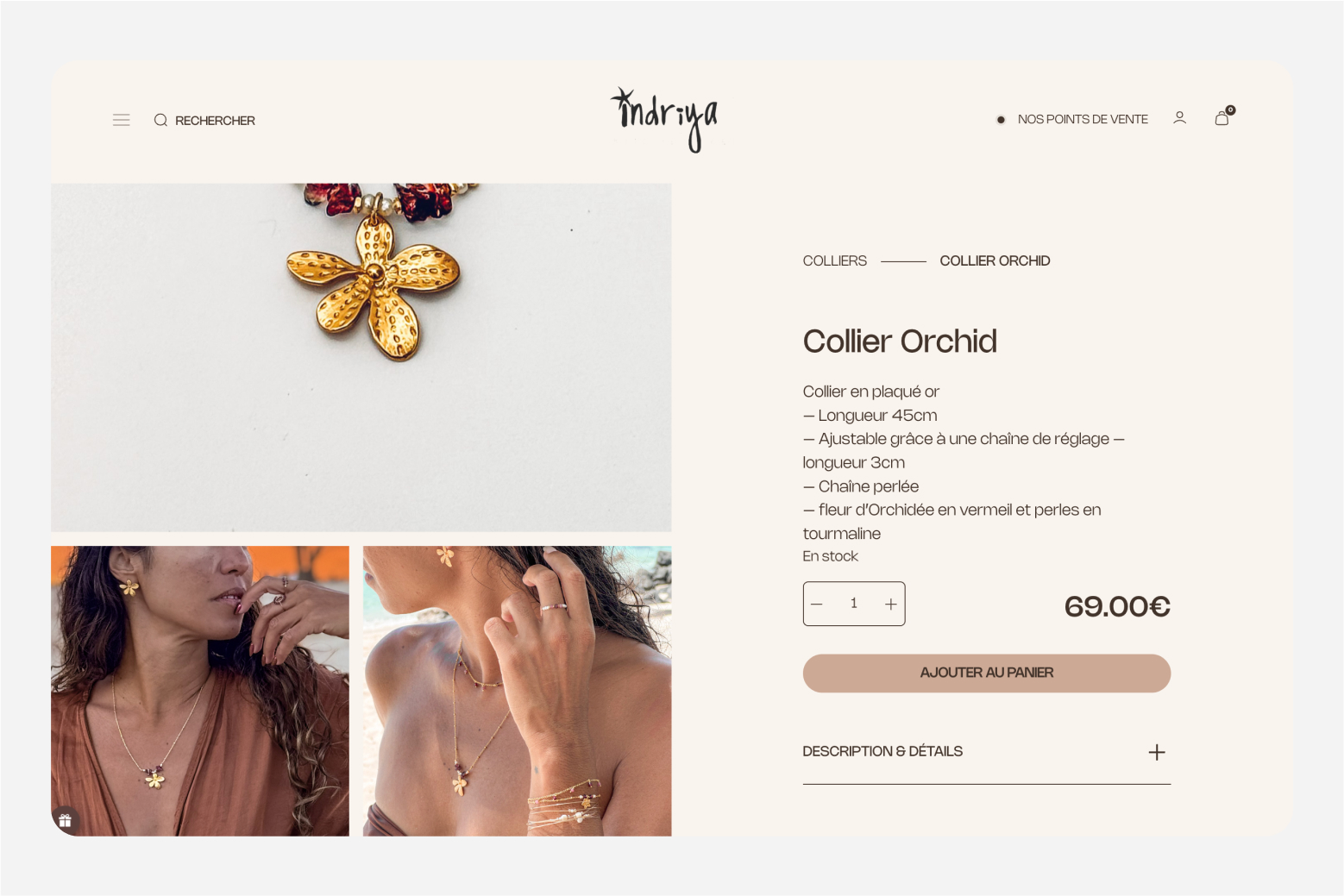Viewport: 1344px width, 896px height.
Task: Open the hamburger menu icon
Action: [x=121, y=120]
